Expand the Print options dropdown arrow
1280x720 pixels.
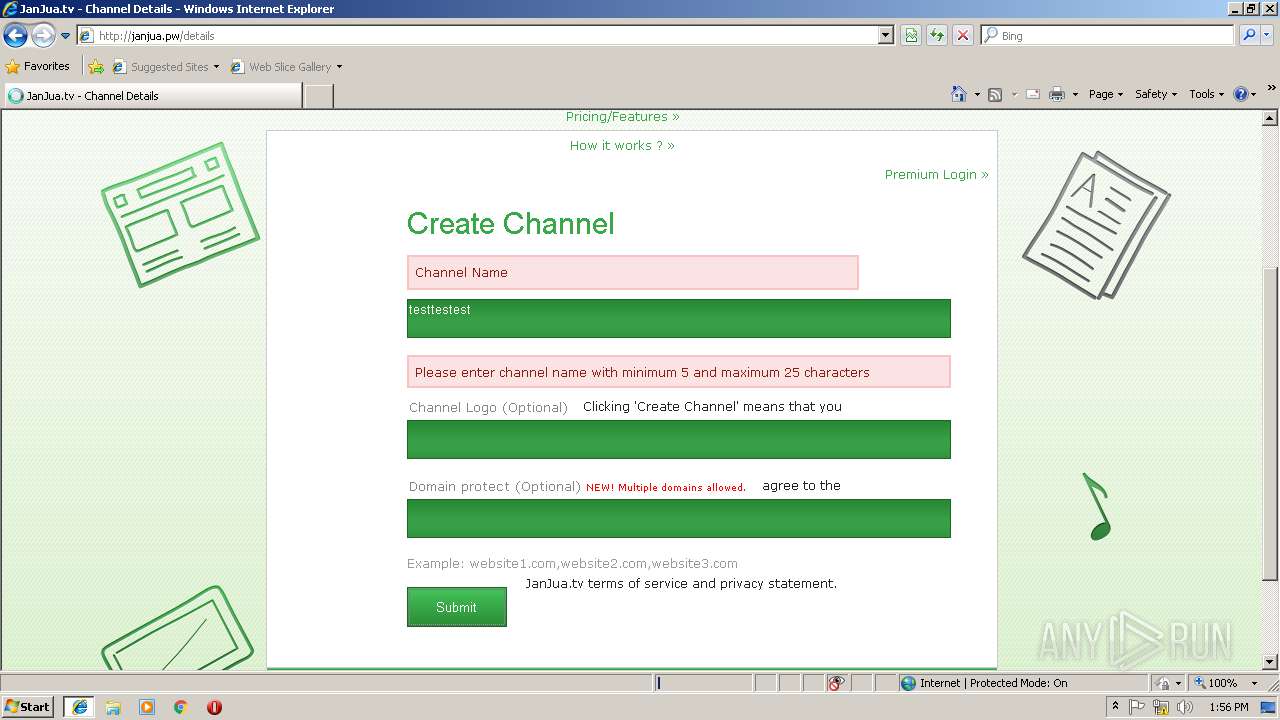(x=1075, y=94)
